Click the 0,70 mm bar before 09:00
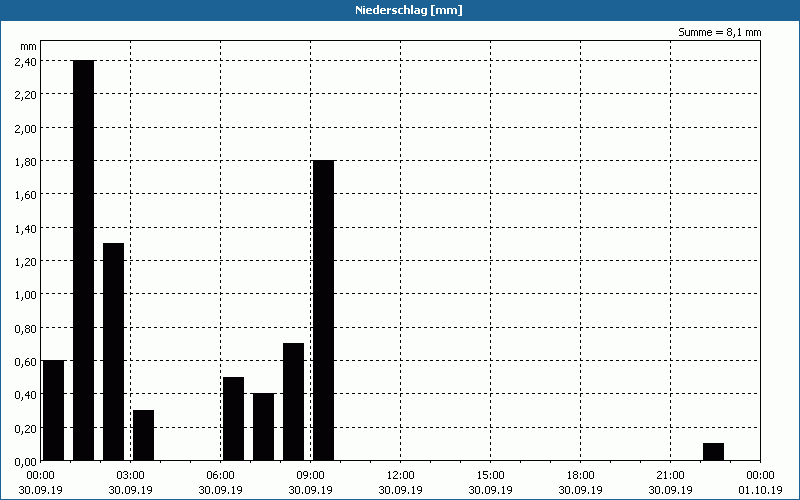Viewport: 800px width, 500px height. tap(293, 402)
